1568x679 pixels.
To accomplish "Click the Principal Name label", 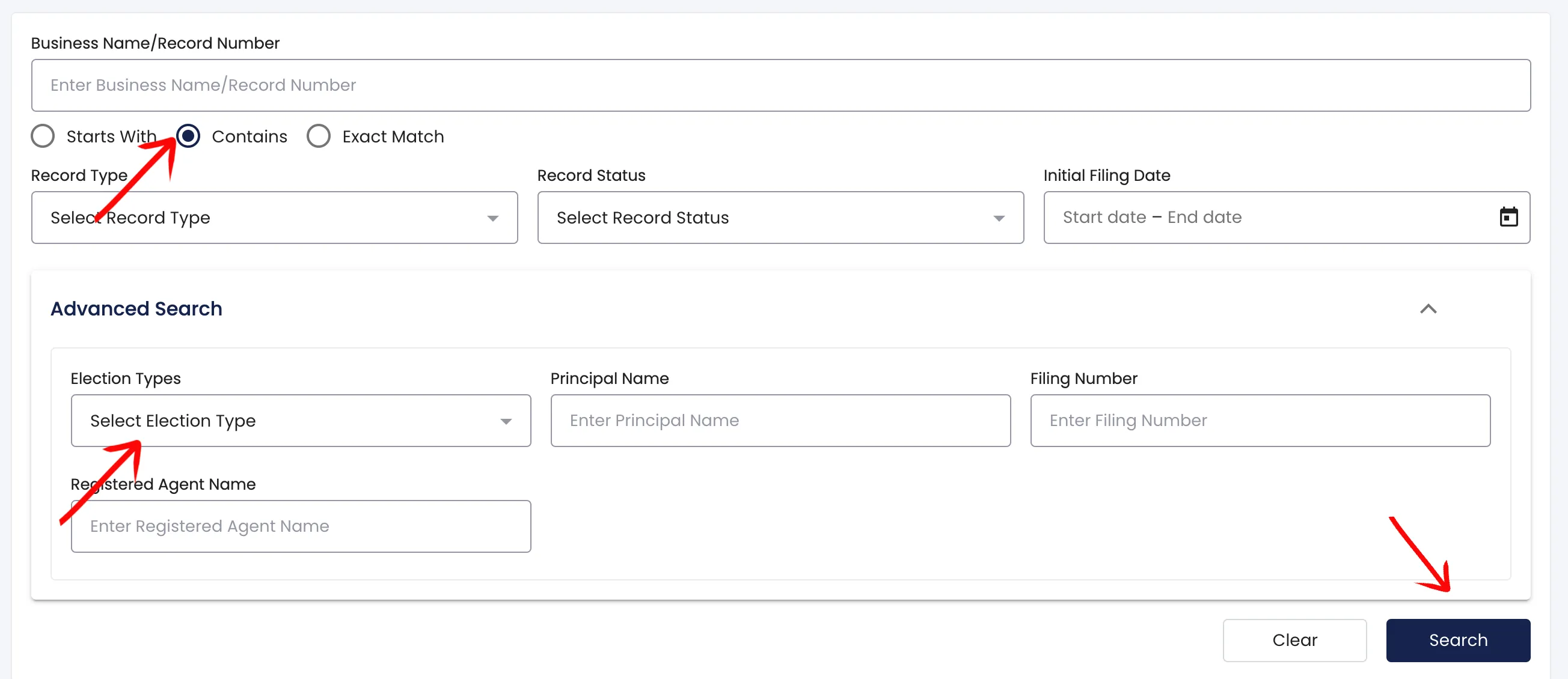I will coord(609,379).
